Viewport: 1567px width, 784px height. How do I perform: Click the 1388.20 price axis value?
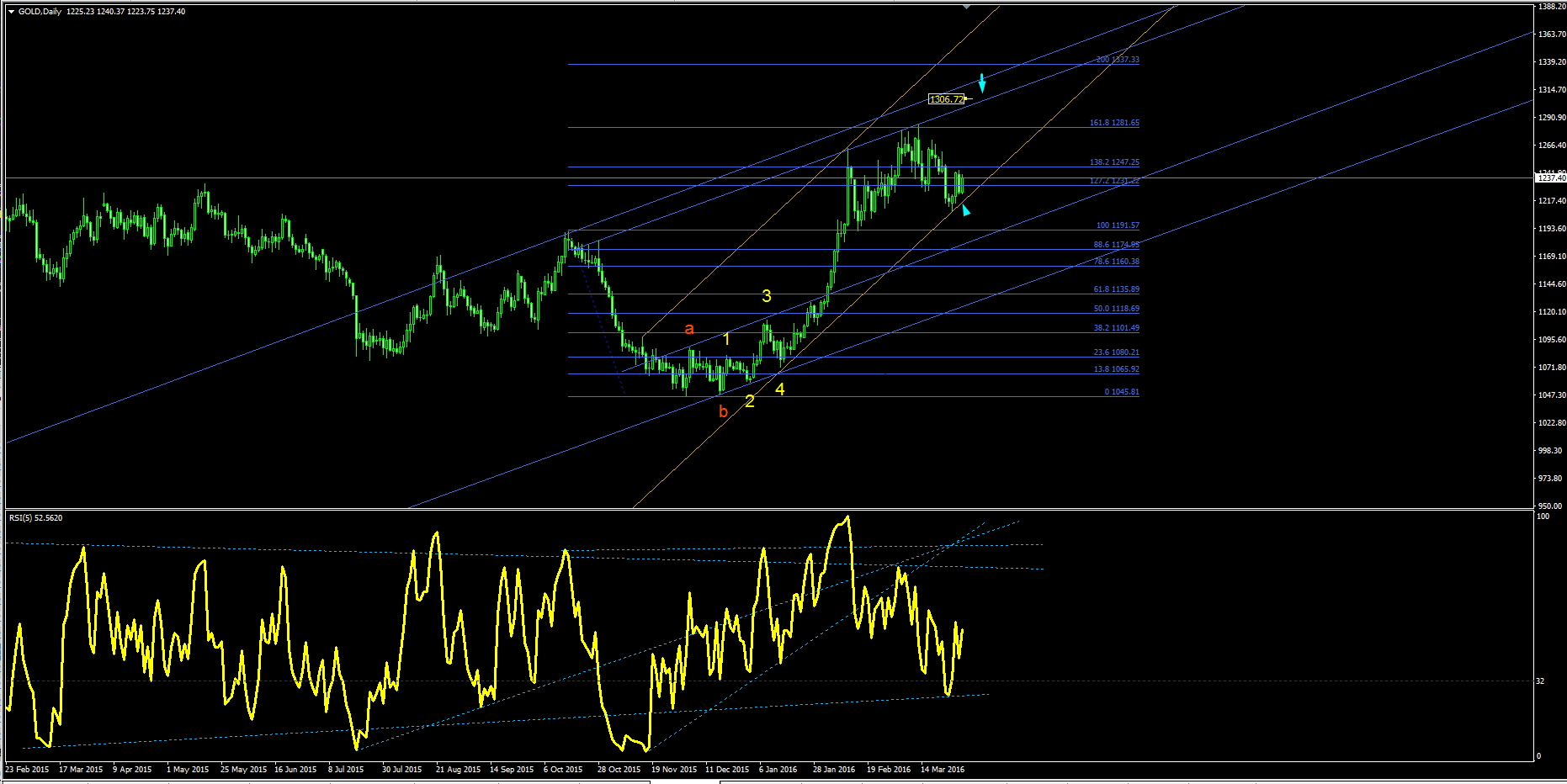point(1552,7)
